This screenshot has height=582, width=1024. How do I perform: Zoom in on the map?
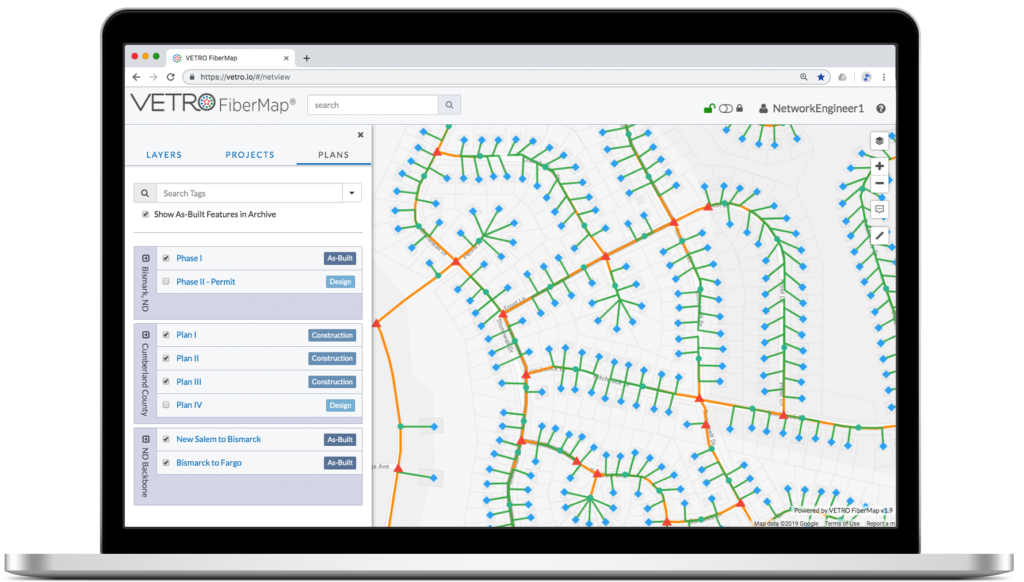(x=879, y=166)
